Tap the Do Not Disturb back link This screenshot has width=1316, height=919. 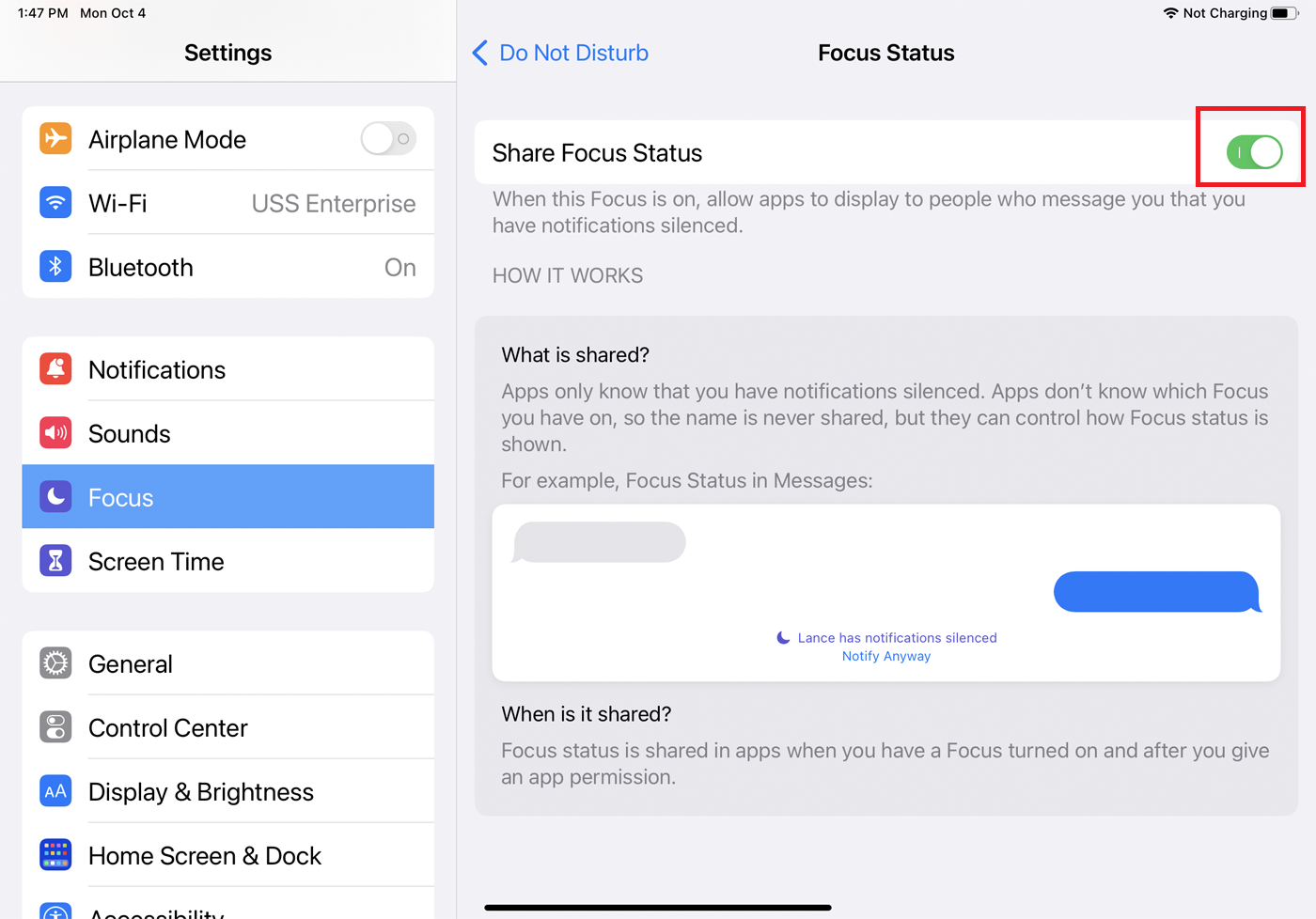tap(573, 53)
